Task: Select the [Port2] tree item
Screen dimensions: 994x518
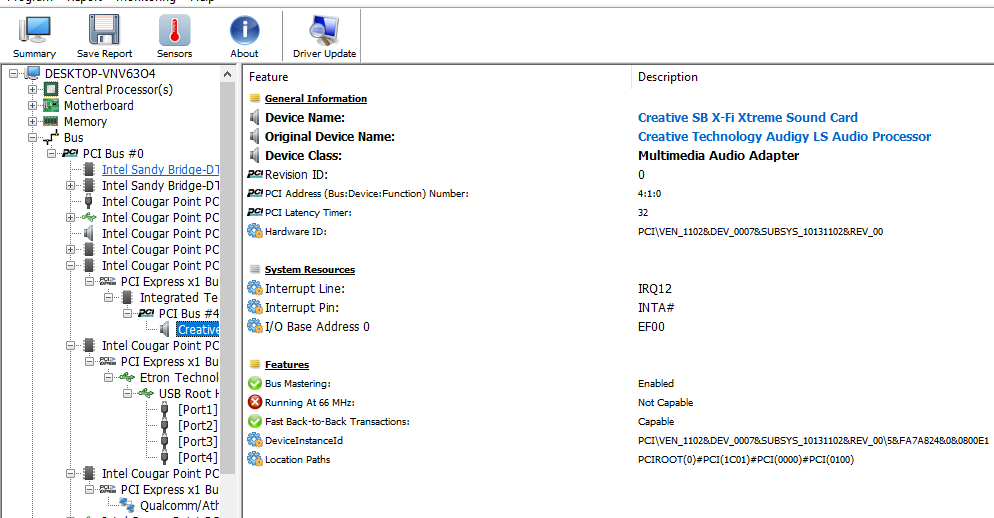Action: click(197, 425)
